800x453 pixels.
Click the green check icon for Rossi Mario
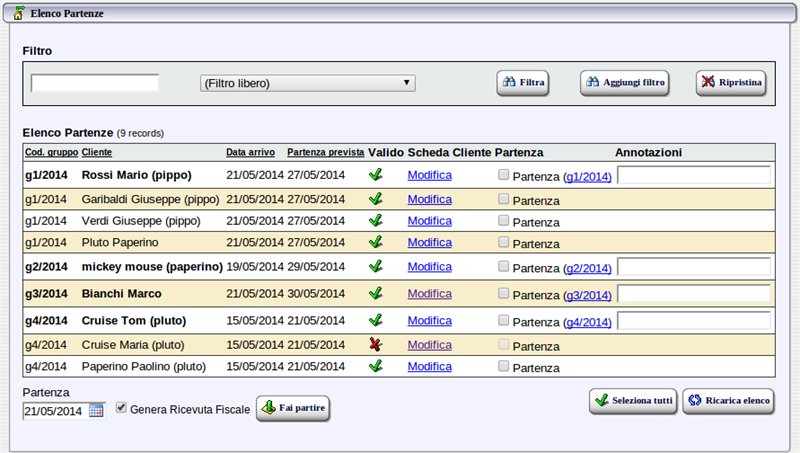tap(376, 175)
